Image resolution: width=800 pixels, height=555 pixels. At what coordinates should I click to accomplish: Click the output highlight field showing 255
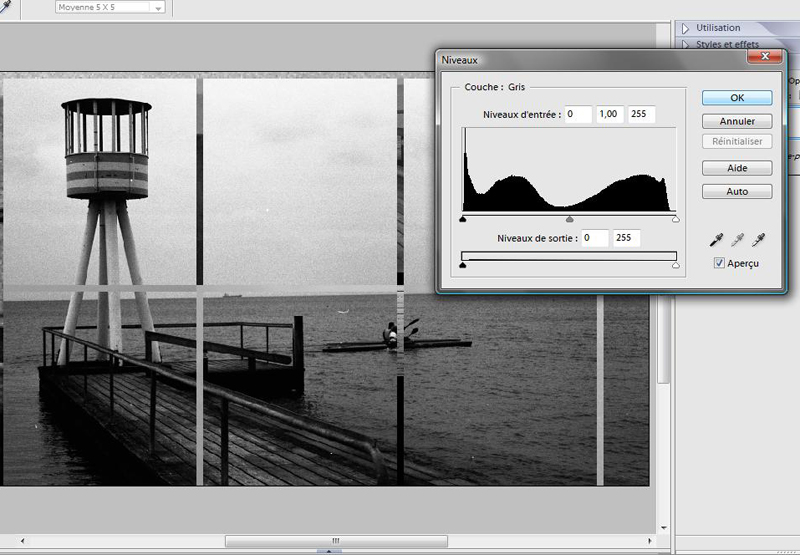[x=627, y=238]
